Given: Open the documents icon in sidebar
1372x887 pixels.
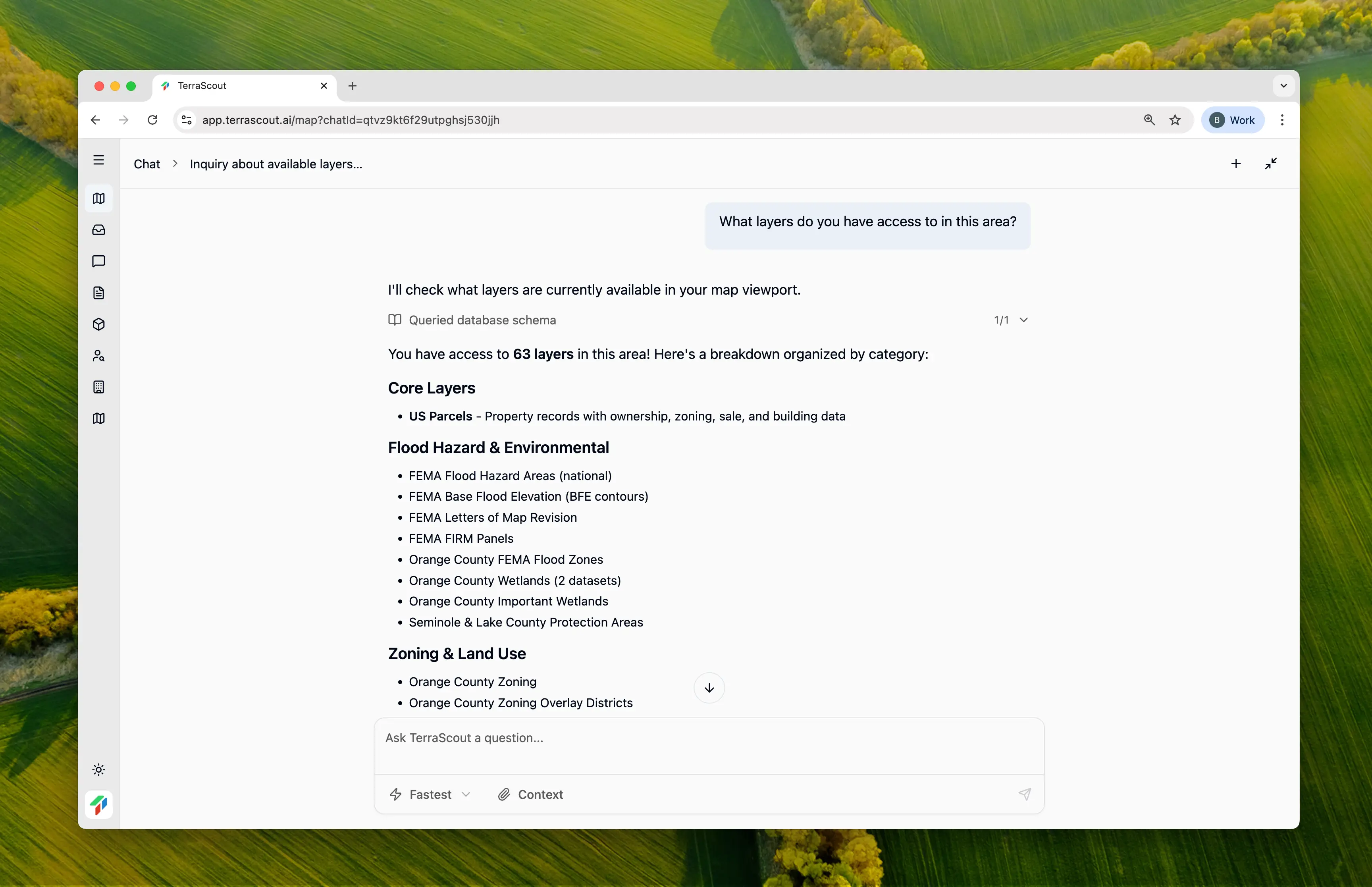Looking at the screenshot, I should pos(98,293).
